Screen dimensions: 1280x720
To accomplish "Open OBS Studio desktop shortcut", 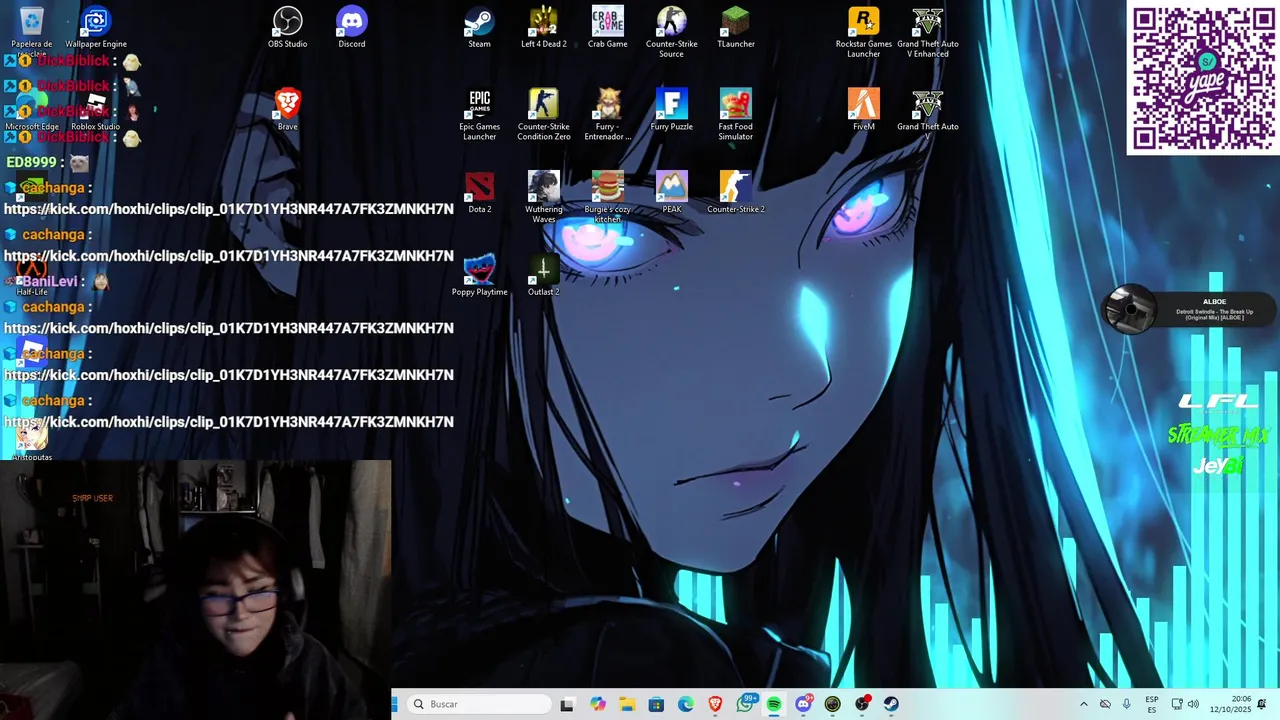I will tap(288, 28).
